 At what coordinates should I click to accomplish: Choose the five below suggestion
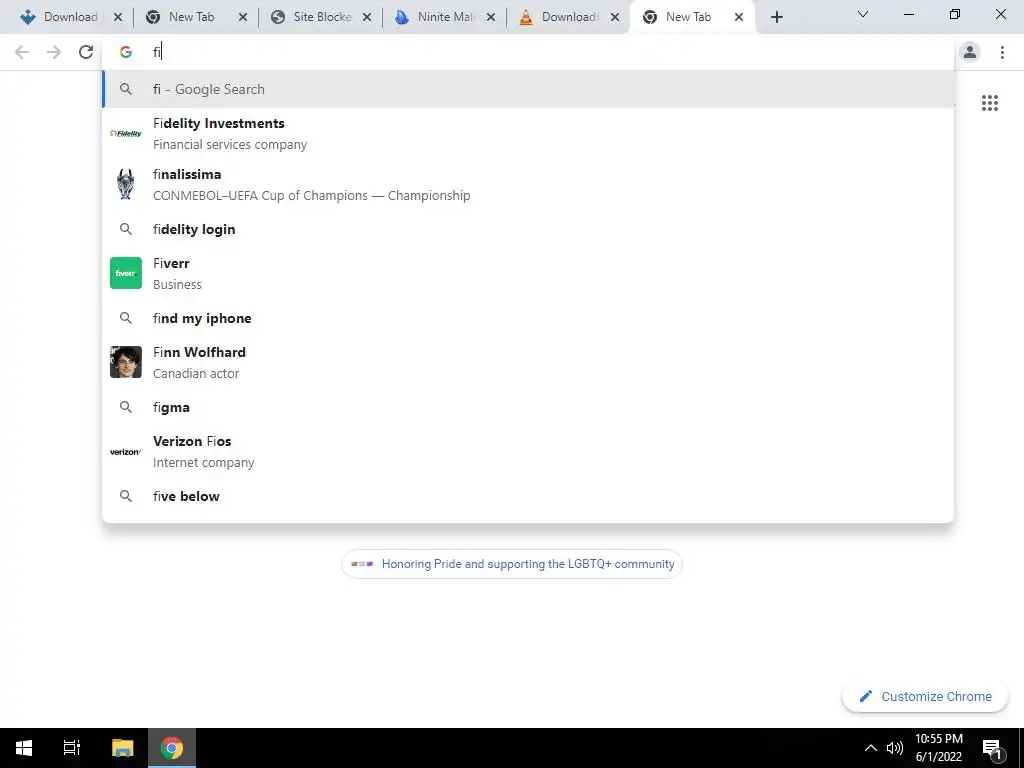tap(528, 496)
